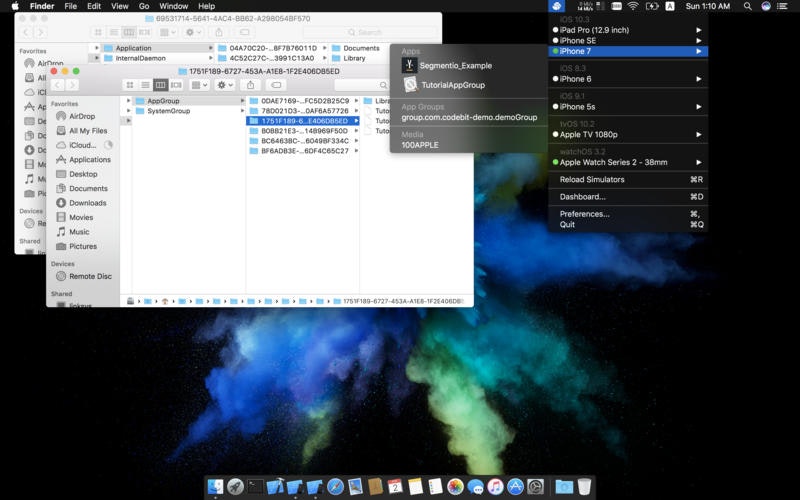This screenshot has width=800, height=500.
Task: Open Notification Center in the menu bar
Action: [x=782, y=6]
